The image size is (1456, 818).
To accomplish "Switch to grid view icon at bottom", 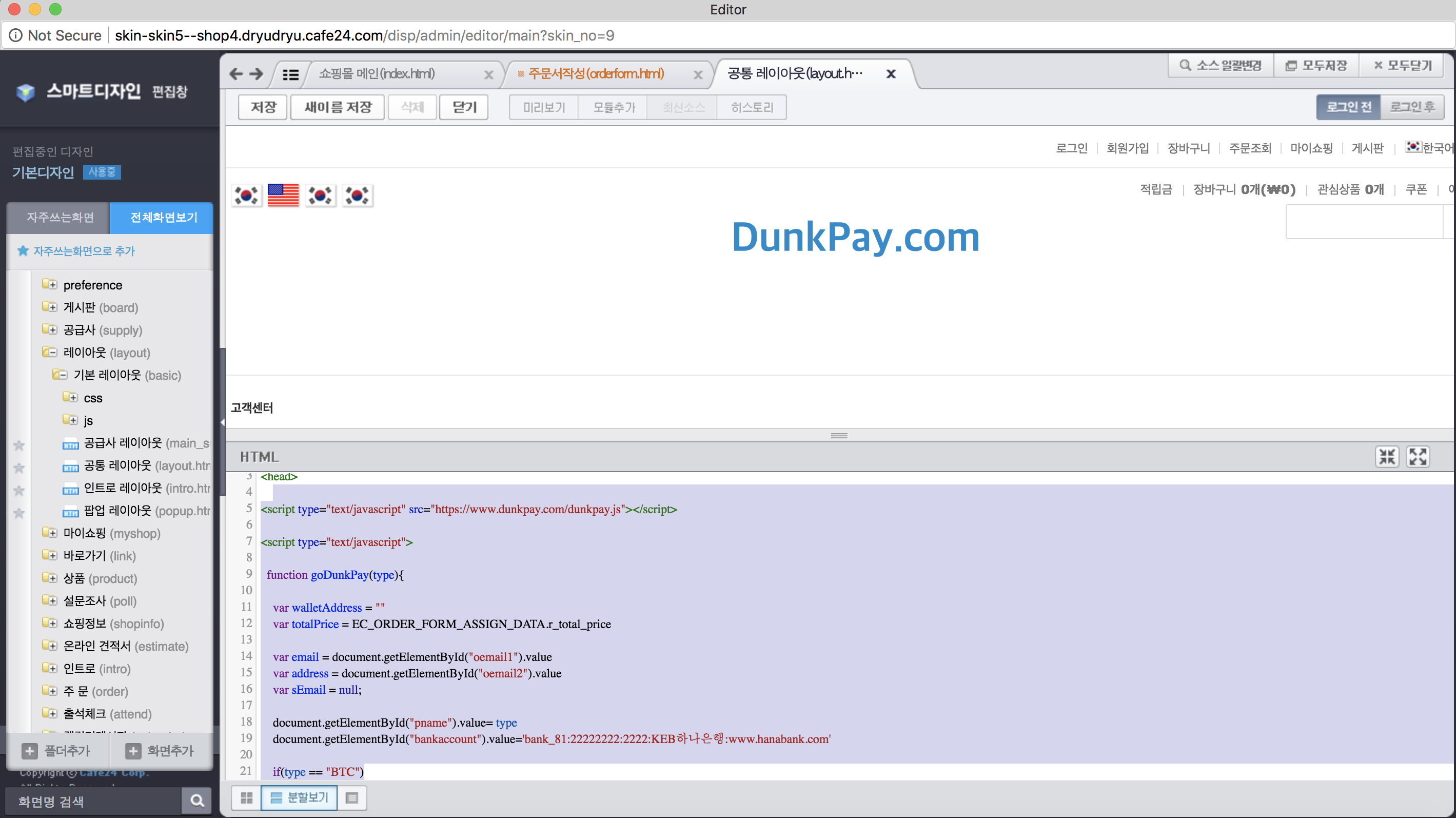I will tap(246, 797).
